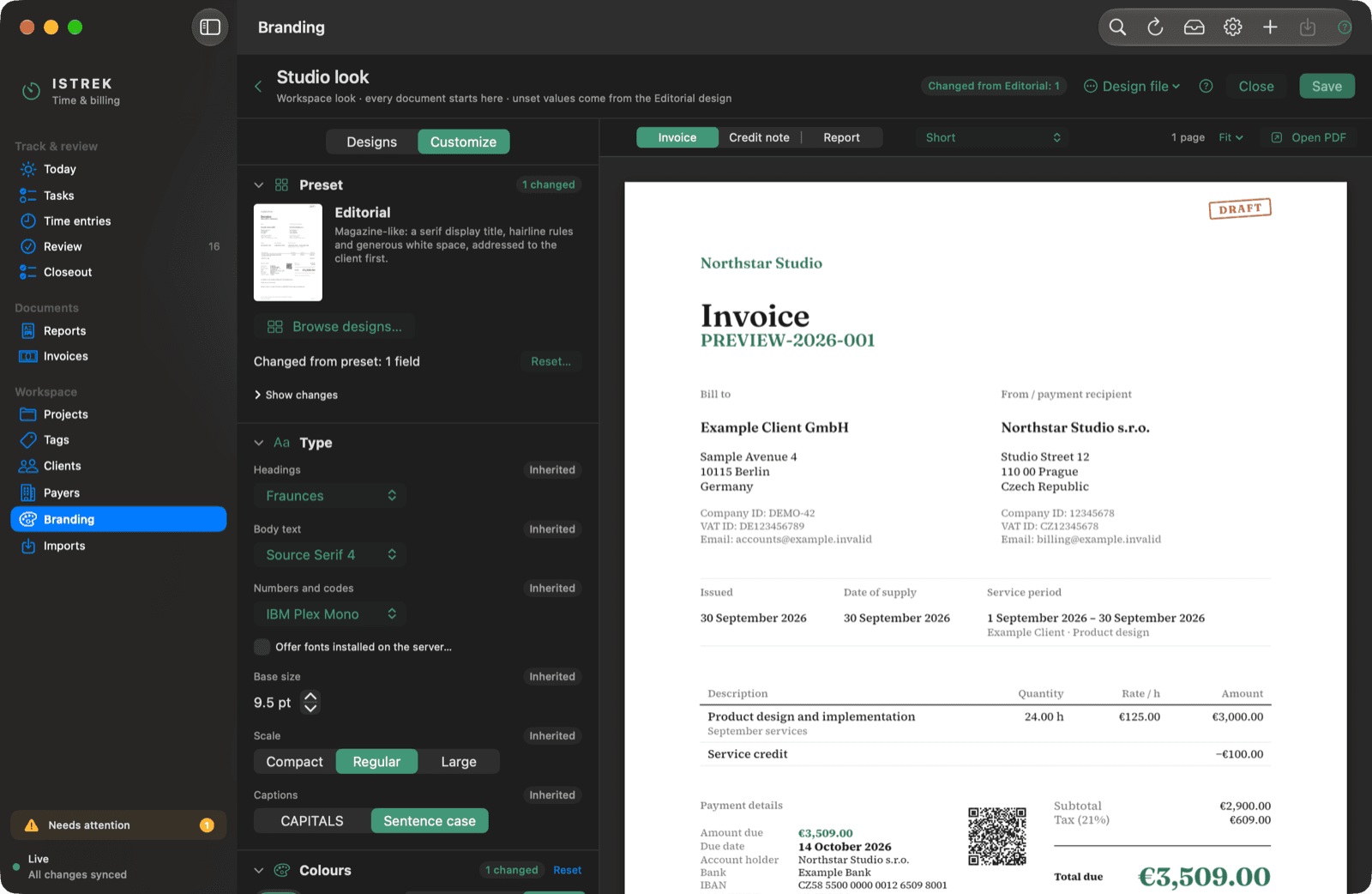1372x894 pixels.
Task: Enable Offer fonts installed on the server
Action: point(262,647)
